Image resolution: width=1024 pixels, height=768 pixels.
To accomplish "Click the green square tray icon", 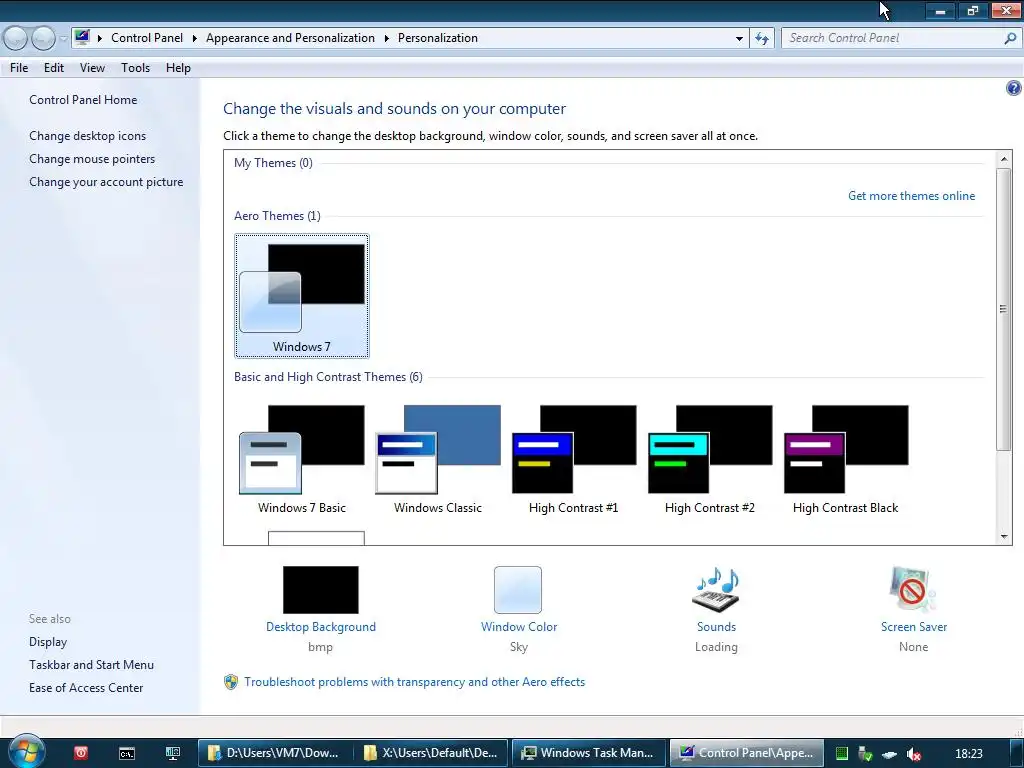I will (842, 754).
